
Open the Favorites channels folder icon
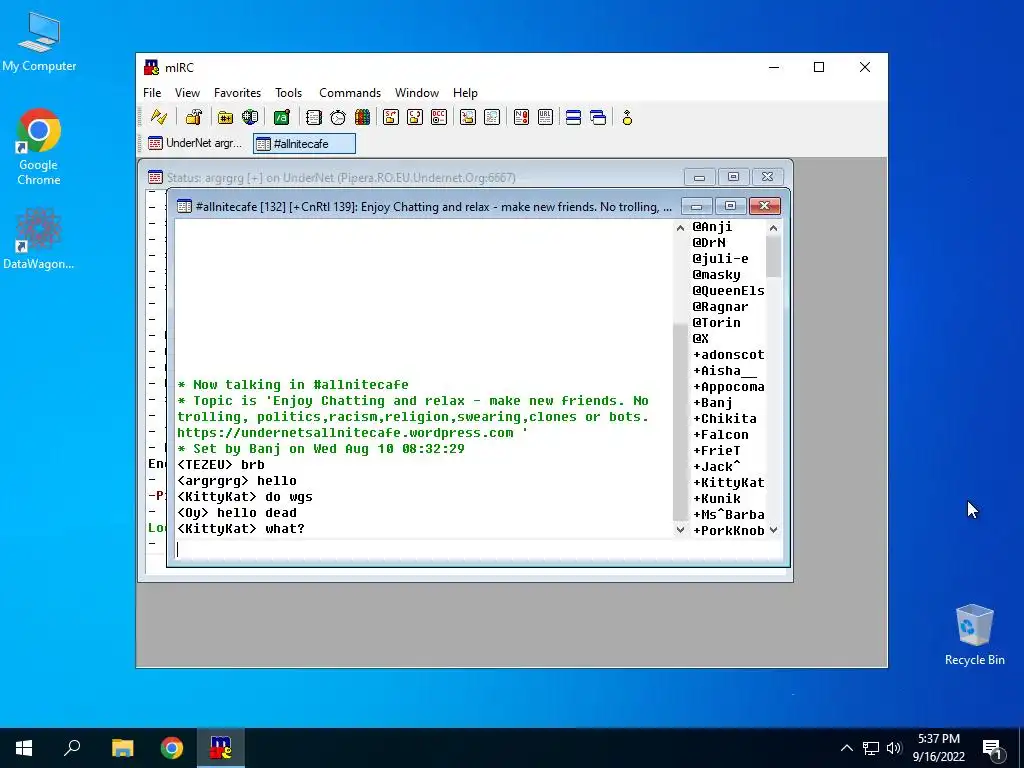[225, 118]
